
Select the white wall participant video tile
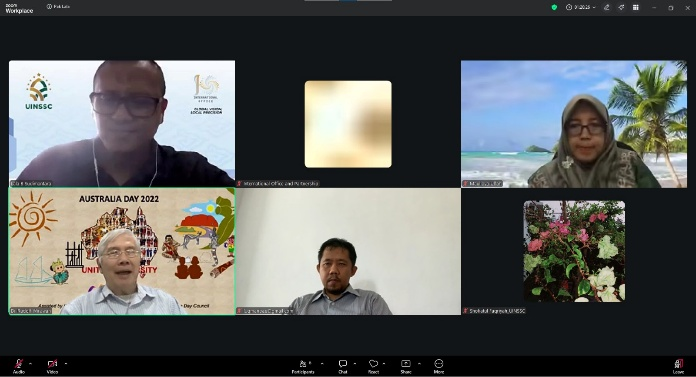coord(348,251)
